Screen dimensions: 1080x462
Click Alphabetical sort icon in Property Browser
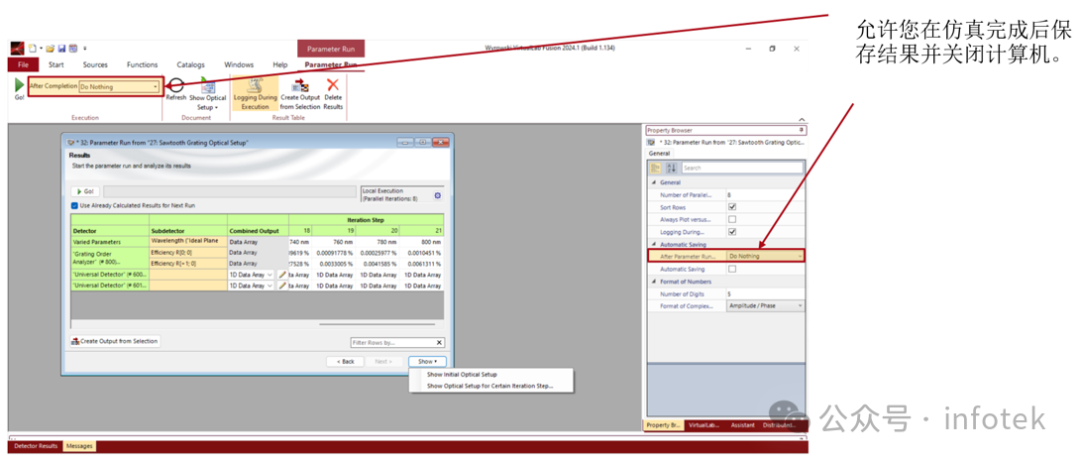click(672, 168)
